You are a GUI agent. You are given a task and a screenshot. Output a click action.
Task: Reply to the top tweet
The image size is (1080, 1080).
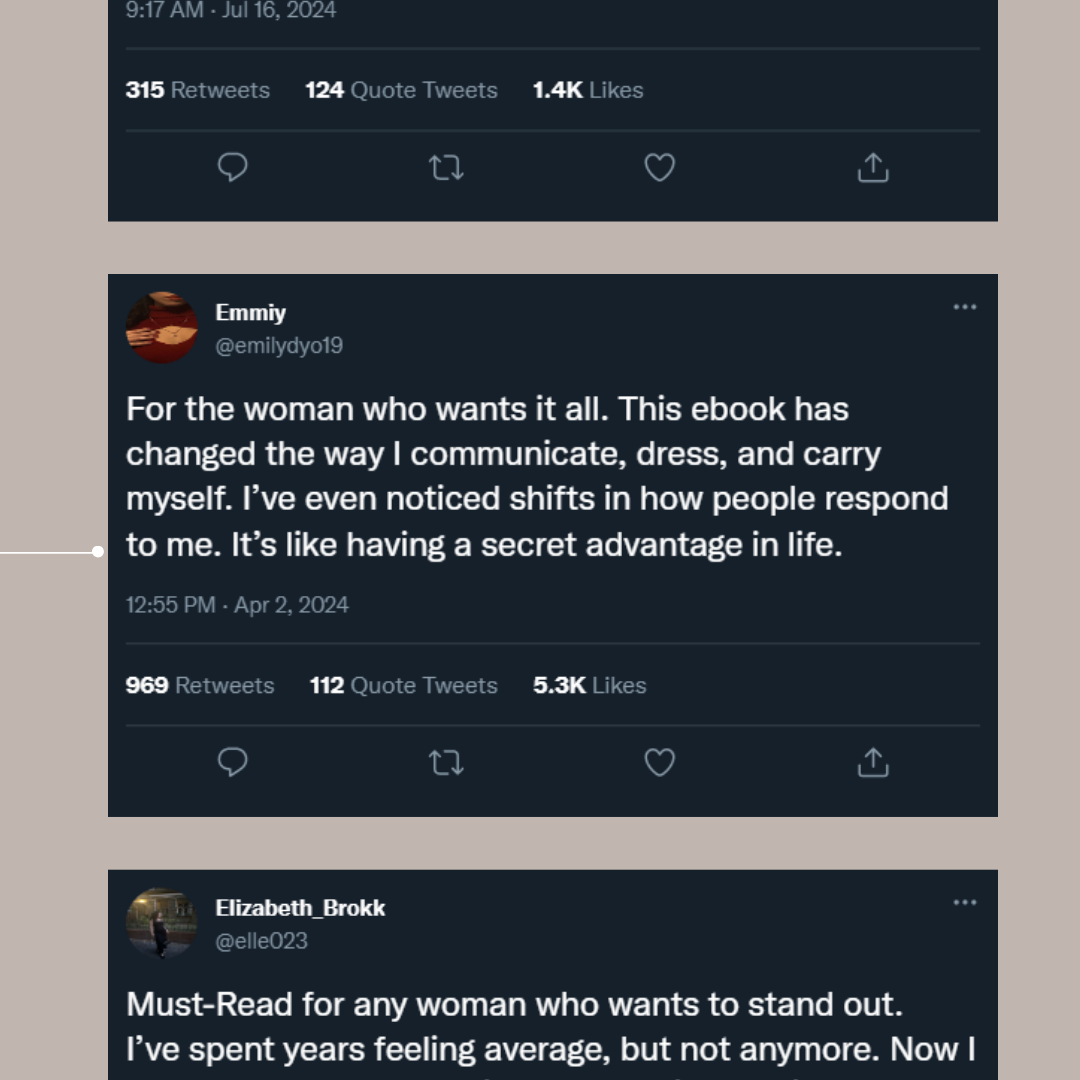pyautogui.click(x=232, y=167)
